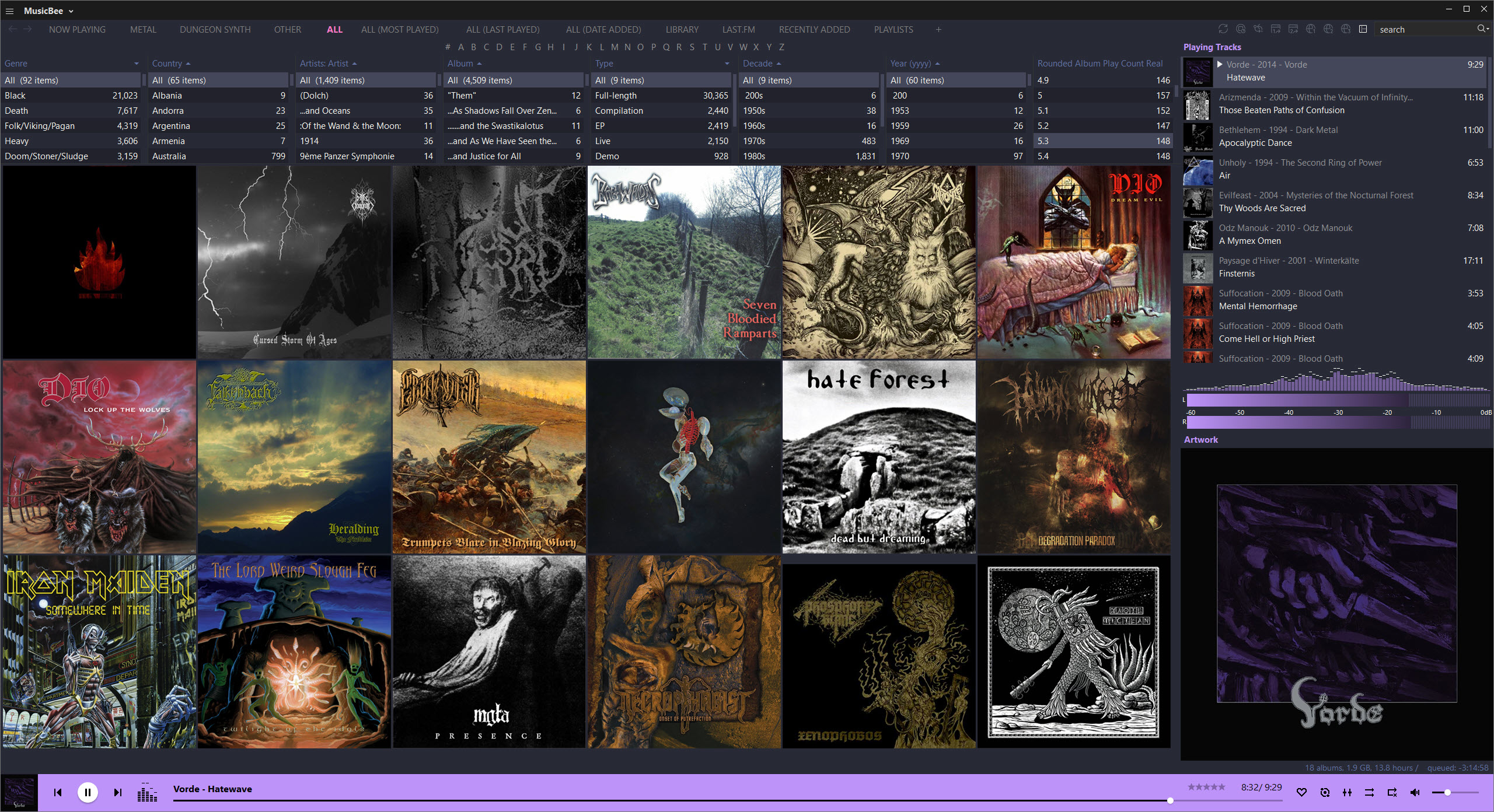Open the RECENTLY ADDED tab
The width and height of the screenshot is (1494, 812).
(814, 29)
